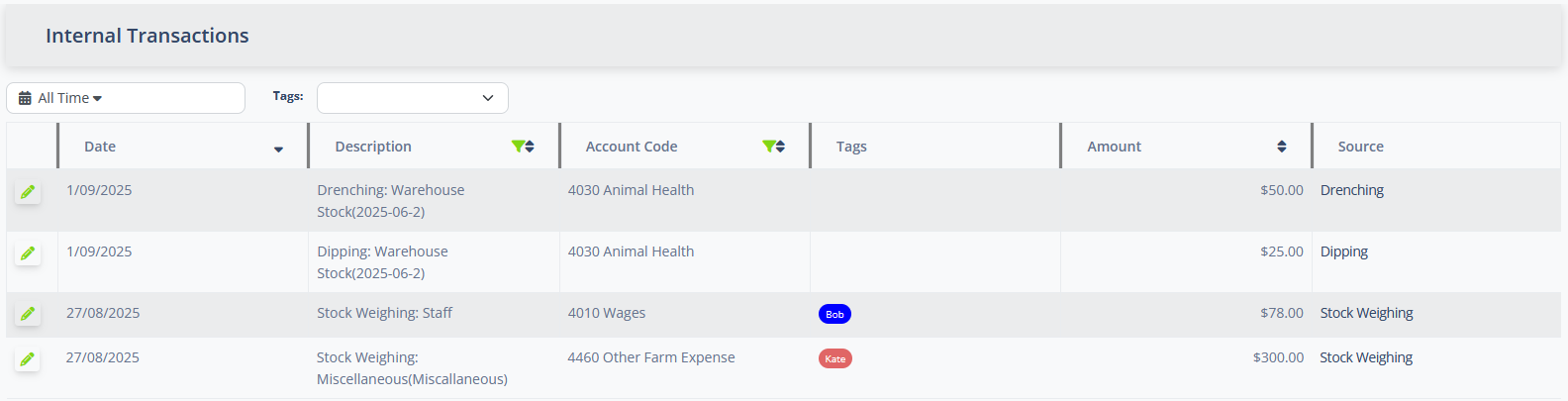Click the 4460 Other Farm Expense cell
This screenshot has height=401, width=1568.
point(650,357)
